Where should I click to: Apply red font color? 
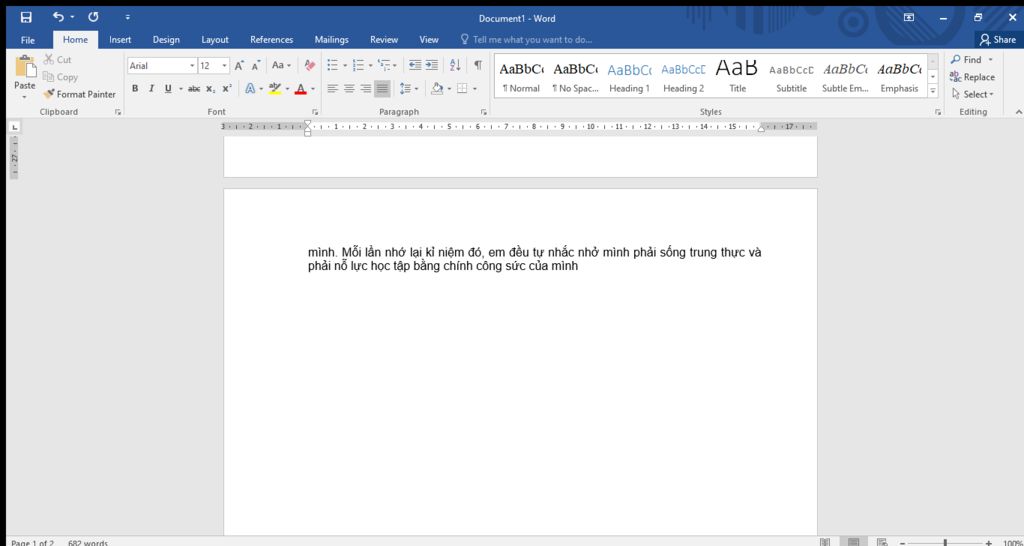300,89
